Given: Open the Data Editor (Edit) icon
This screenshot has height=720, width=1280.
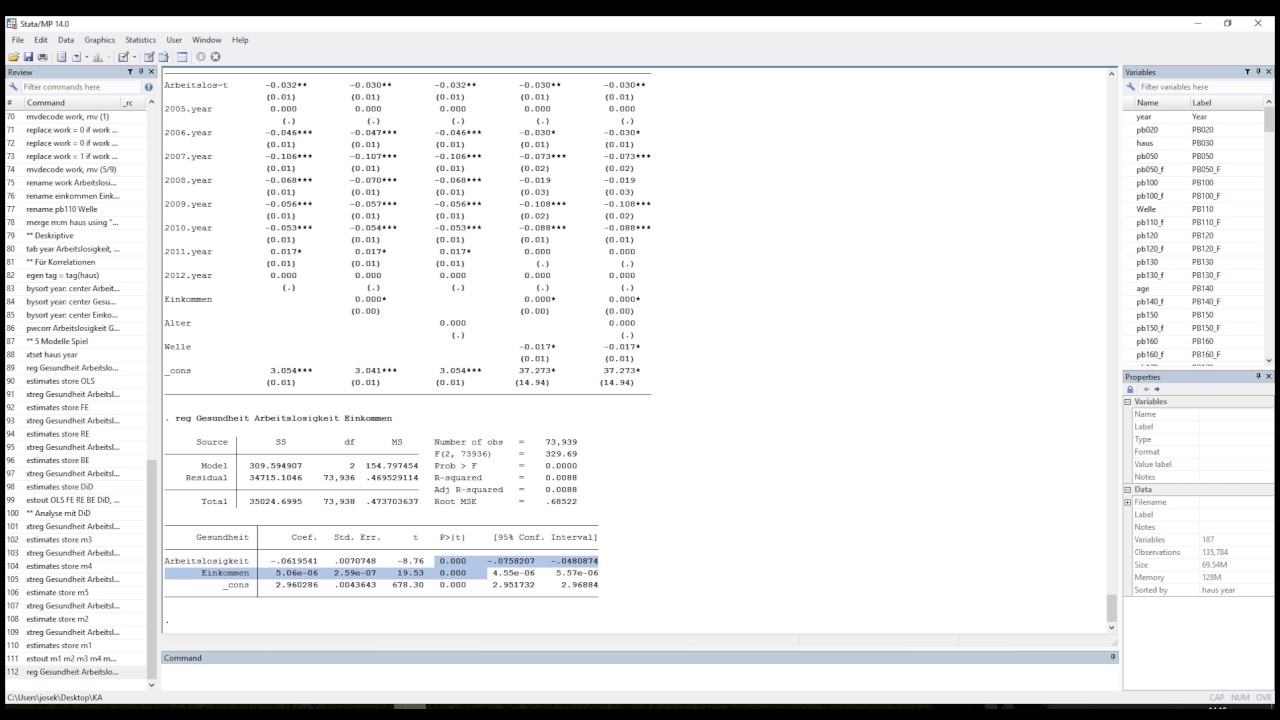Looking at the screenshot, I should tap(149, 57).
